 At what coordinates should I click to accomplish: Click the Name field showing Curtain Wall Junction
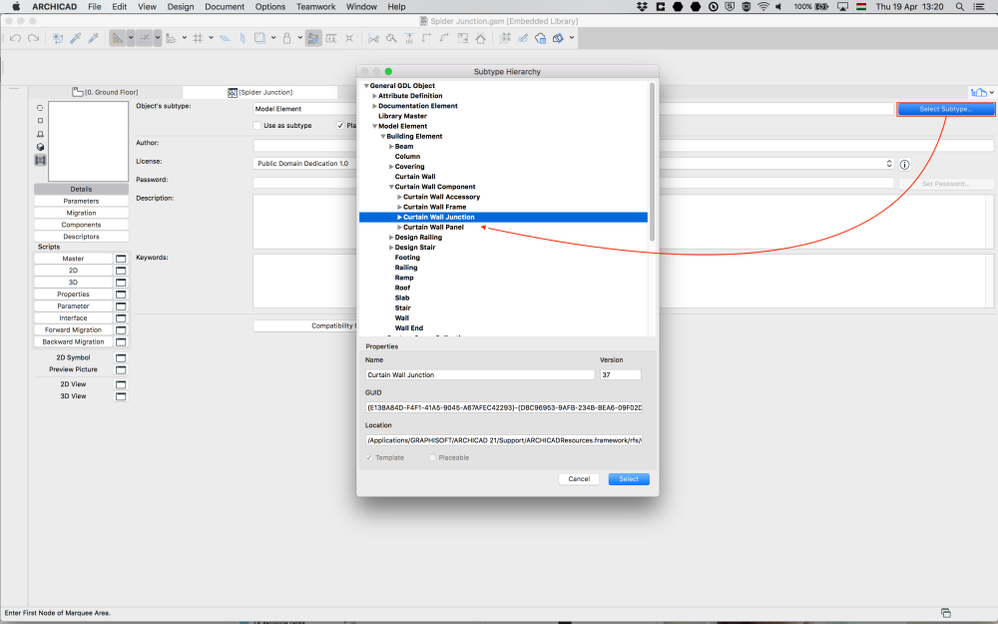tap(480, 375)
